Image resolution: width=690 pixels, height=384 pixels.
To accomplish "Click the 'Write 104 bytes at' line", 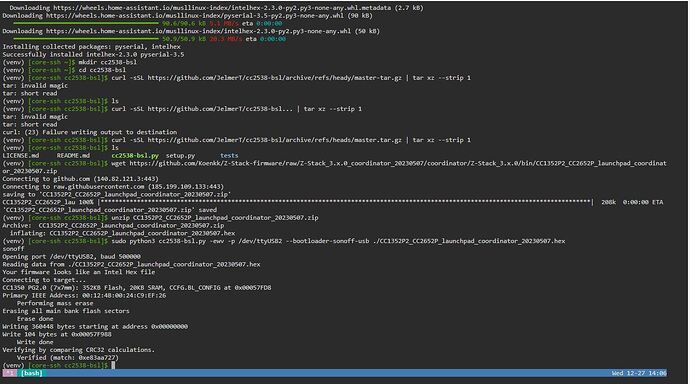I will pos(57,334).
